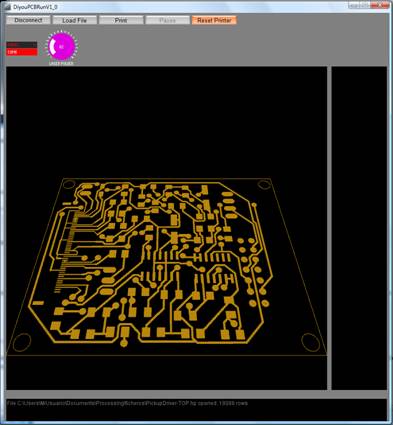Image resolution: width=393 pixels, height=425 pixels.
Task: Select the red status bar indicator
Action: 22,52
